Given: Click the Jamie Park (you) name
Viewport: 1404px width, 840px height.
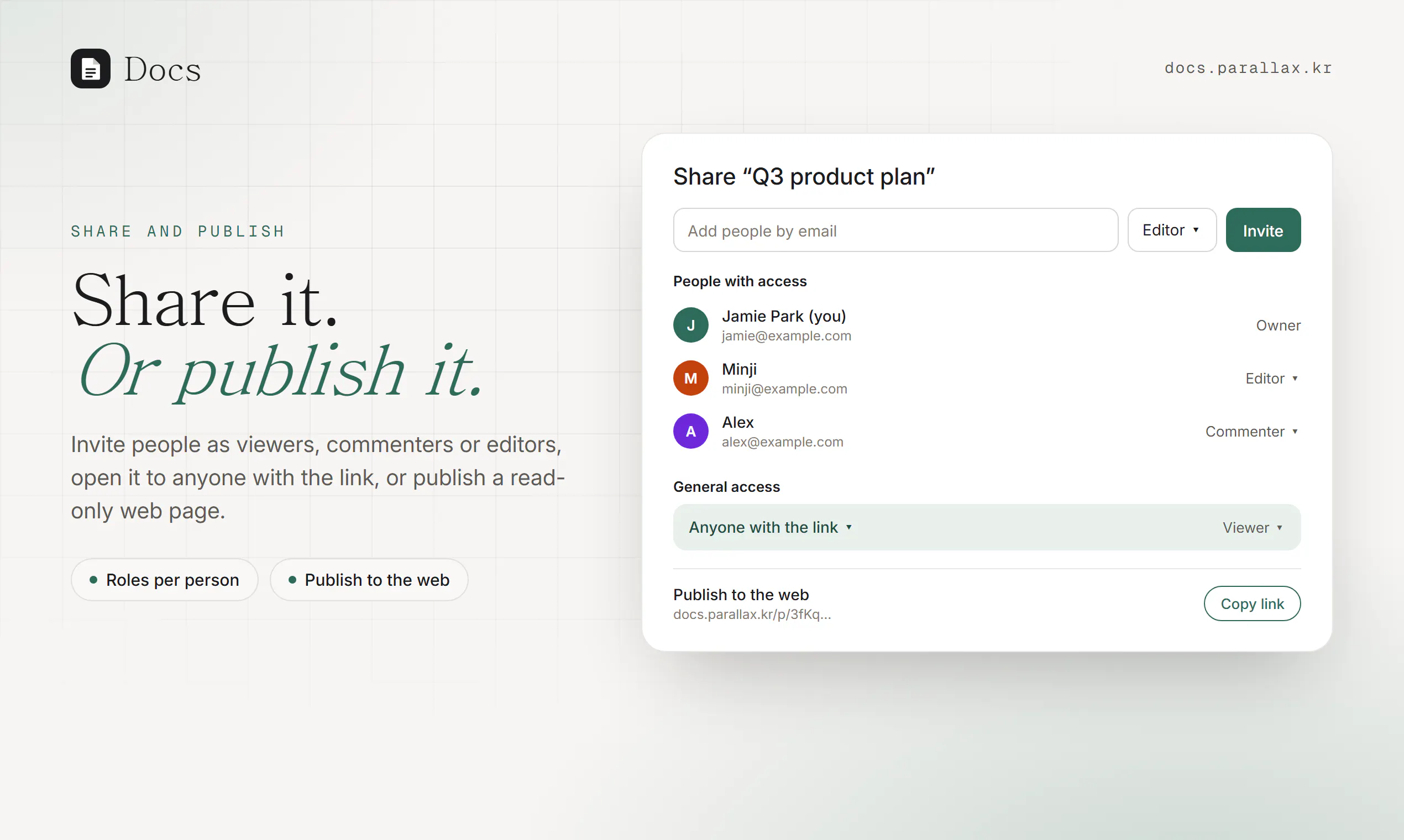Looking at the screenshot, I should (x=783, y=317).
